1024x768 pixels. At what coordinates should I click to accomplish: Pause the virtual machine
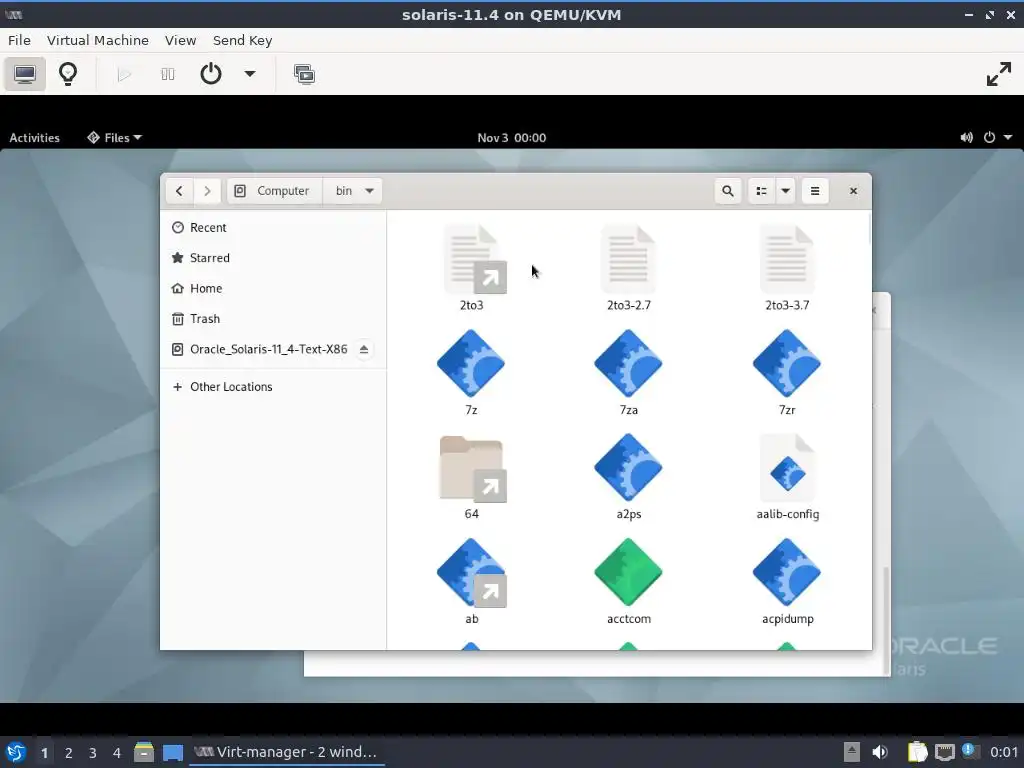pyautogui.click(x=167, y=74)
